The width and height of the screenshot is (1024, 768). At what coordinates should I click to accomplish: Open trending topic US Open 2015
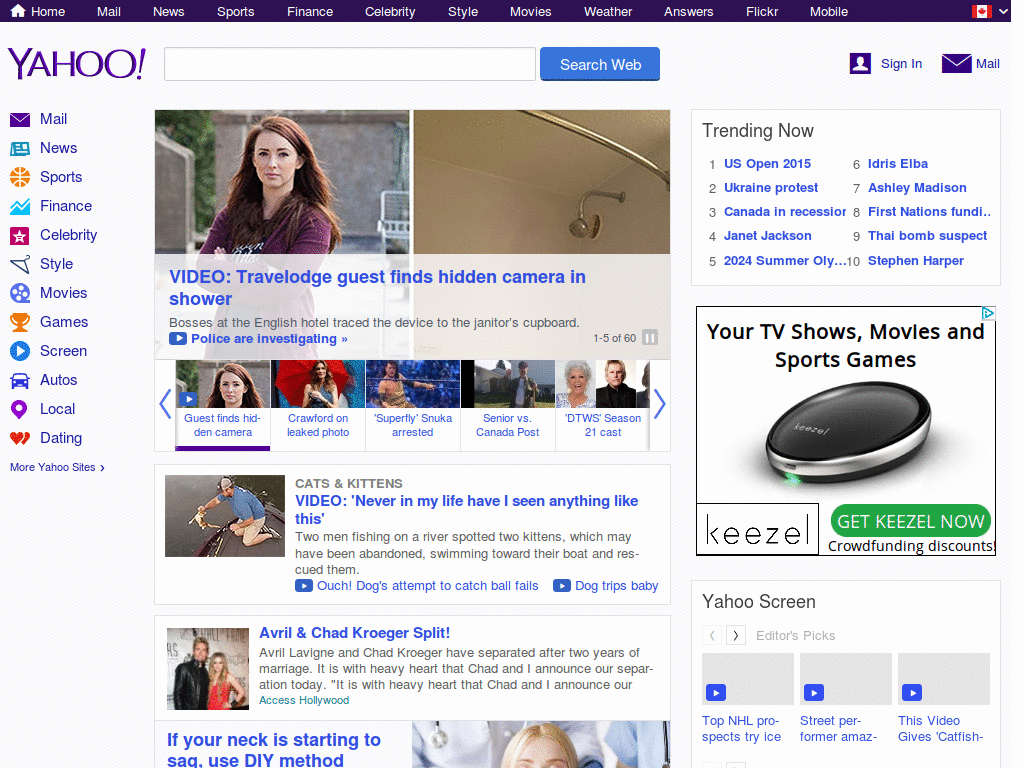767,164
